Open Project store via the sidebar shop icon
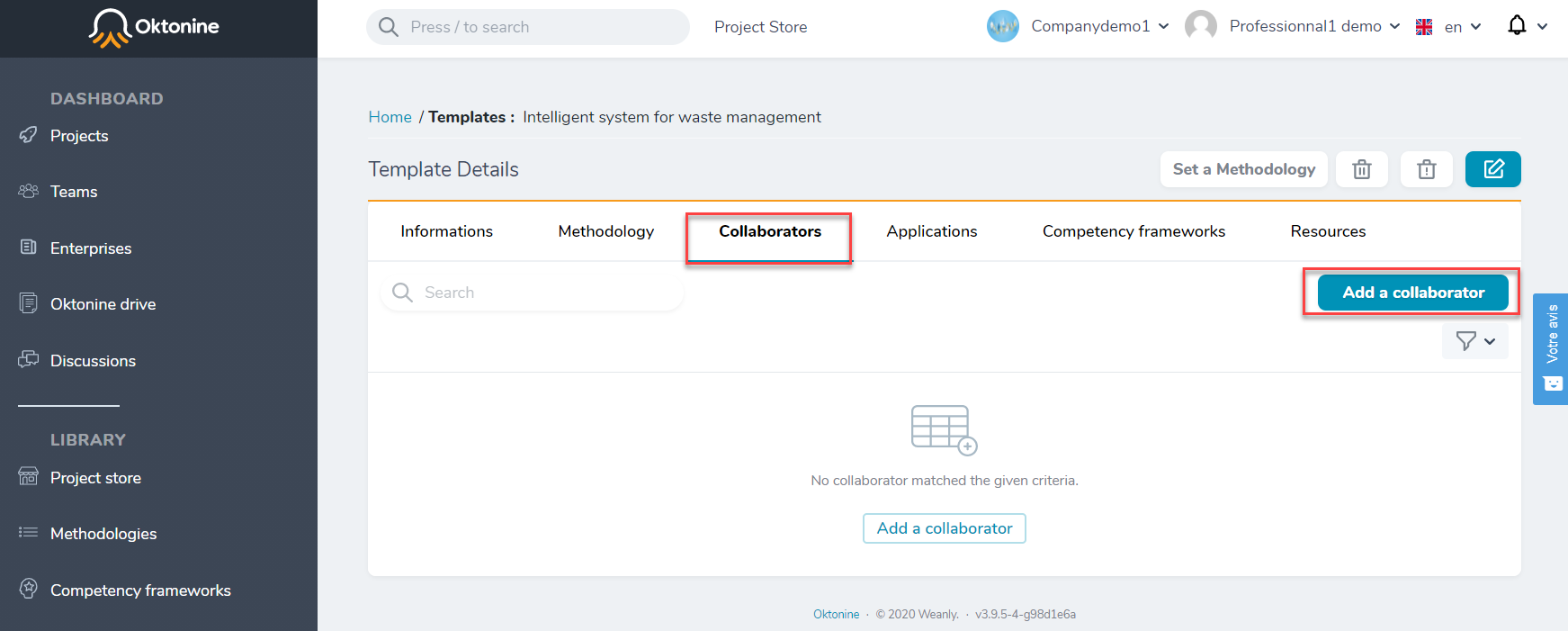Screen dimensions: 1568x631 pyautogui.click(x=29, y=476)
